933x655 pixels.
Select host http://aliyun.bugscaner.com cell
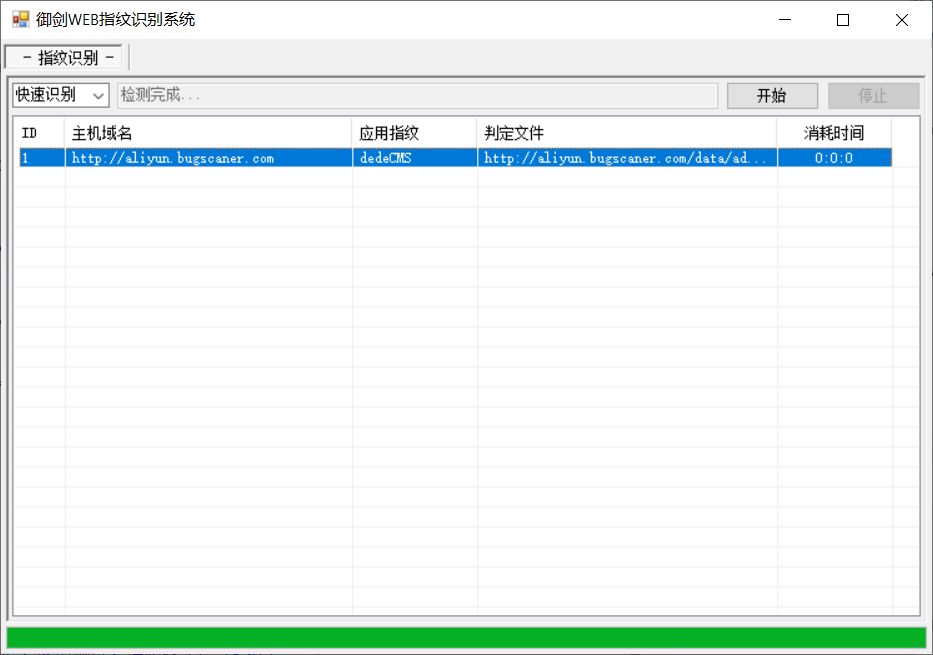(x=208, y=158)
